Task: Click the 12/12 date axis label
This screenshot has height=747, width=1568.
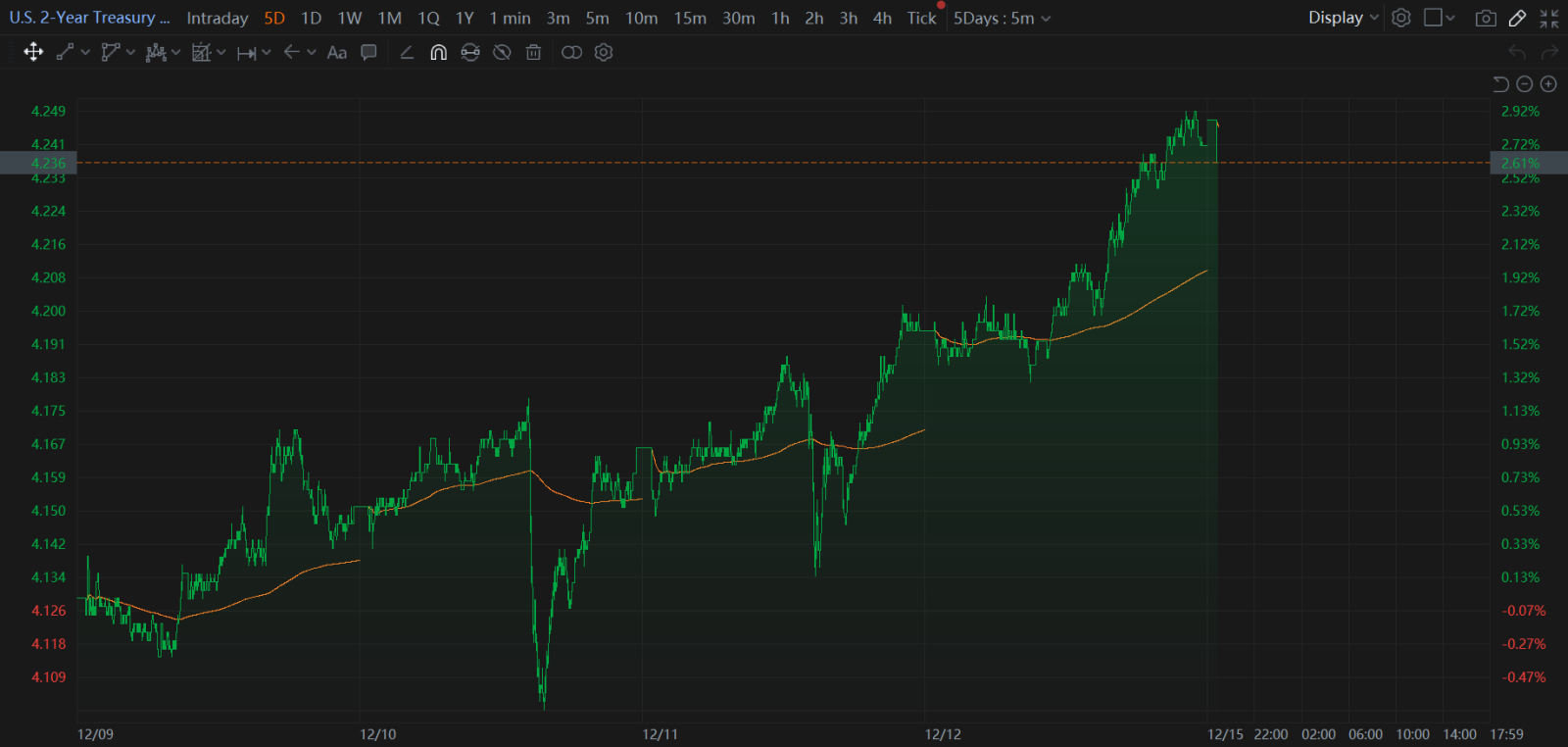Action: (x=944, y=734)
